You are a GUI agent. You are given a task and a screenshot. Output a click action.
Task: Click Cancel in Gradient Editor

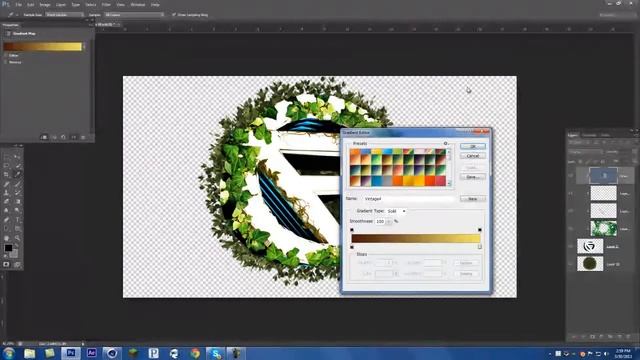click(x=473, y=156)
